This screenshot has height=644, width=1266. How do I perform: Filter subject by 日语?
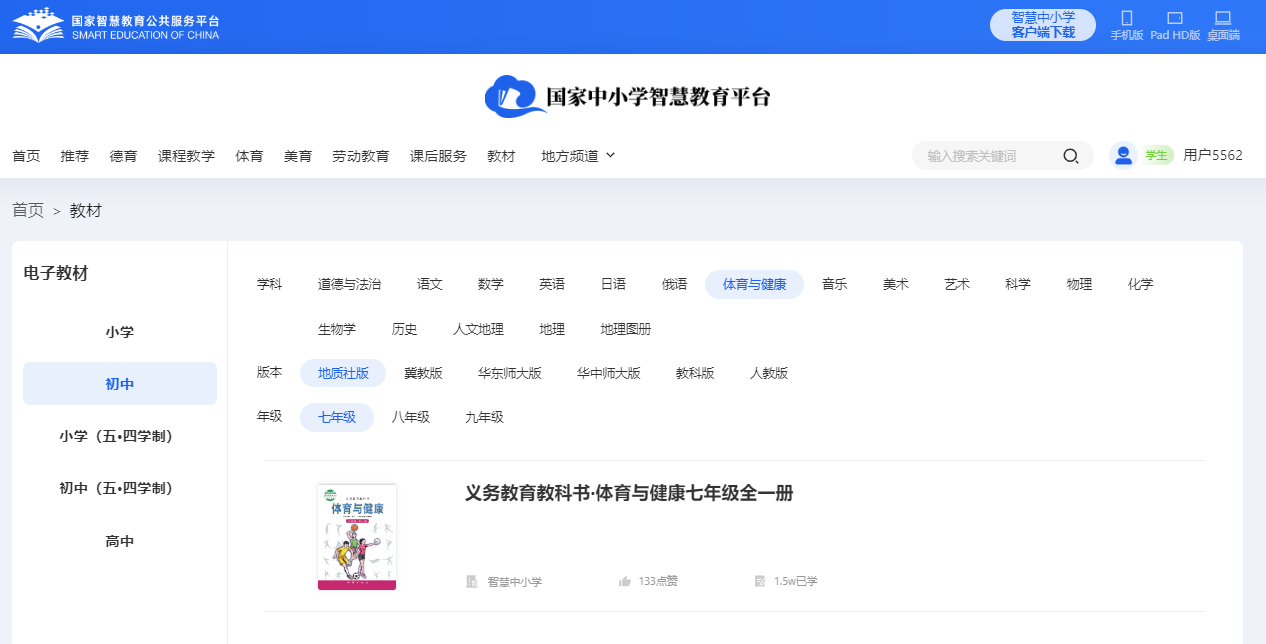tap(613, 284)
